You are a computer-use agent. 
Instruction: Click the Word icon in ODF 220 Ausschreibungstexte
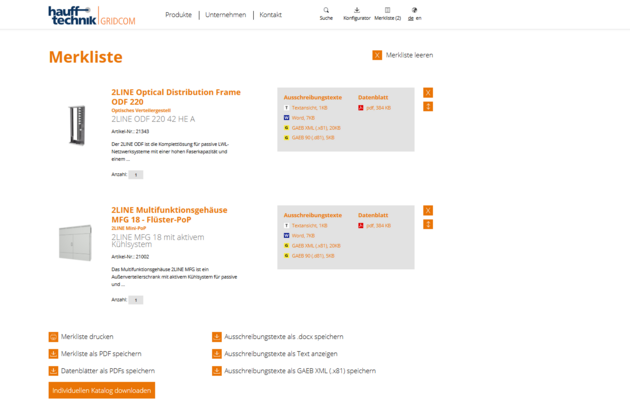(286, 118)
